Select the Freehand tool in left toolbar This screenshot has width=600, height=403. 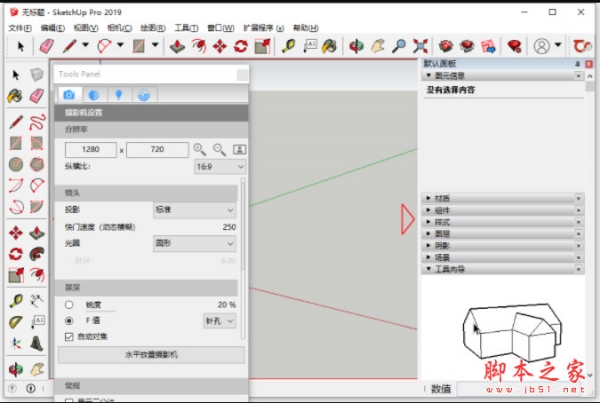pos(37,122)
